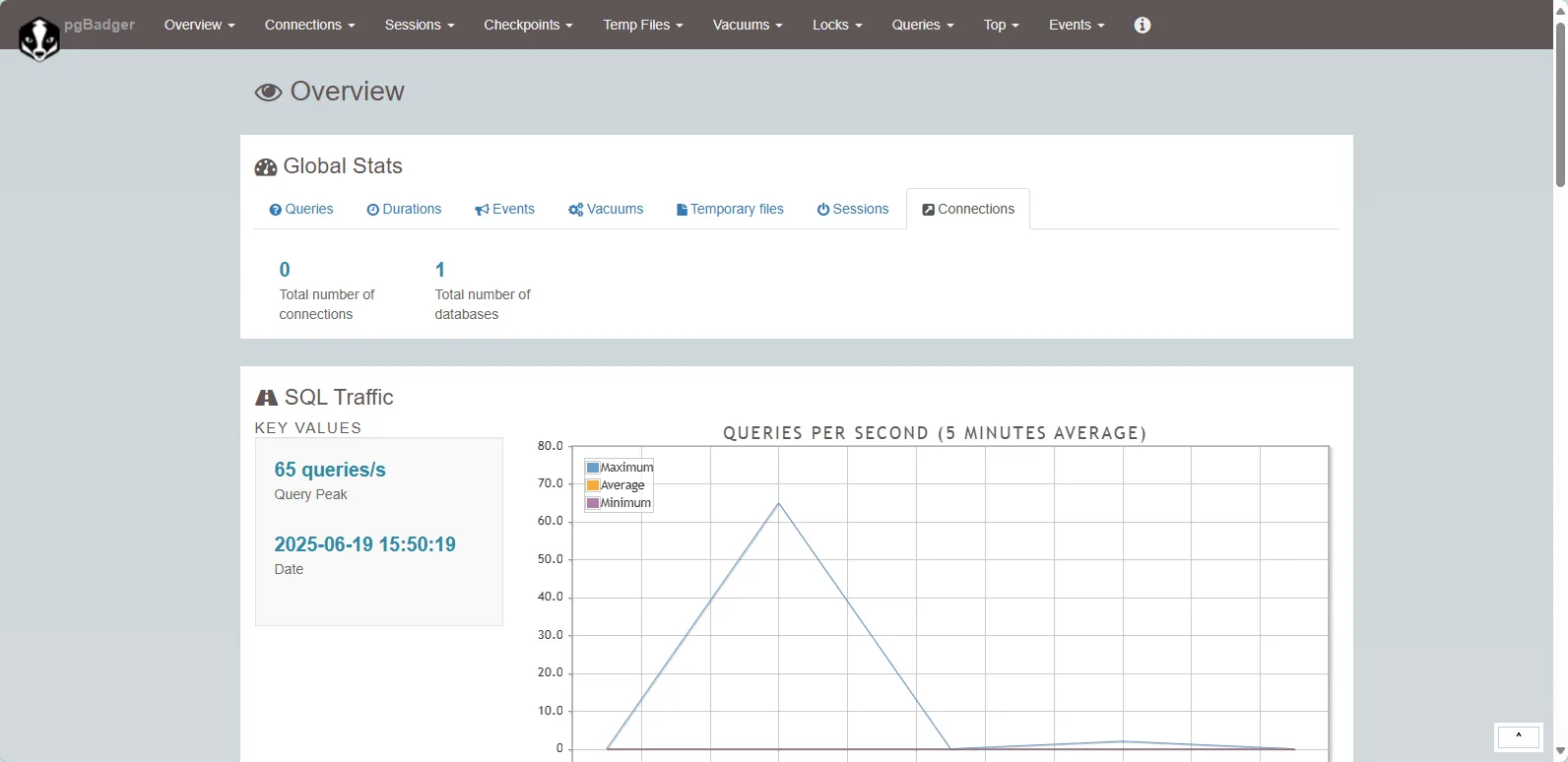
Task: Expand the Vacuums menu in the navbar
Action: pyautogui.click(x=748, y=25)
